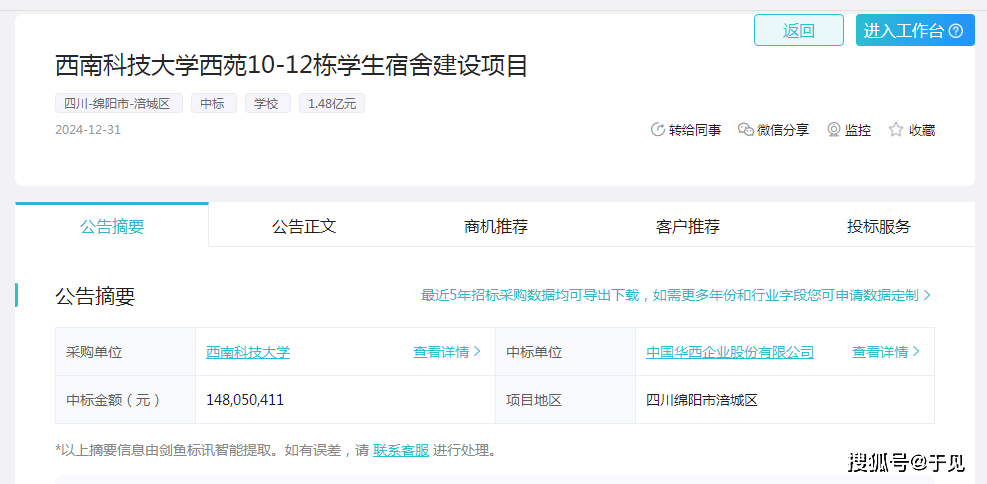Image resolution: width=987 pixels, height=484 pixels.
Task: Click the date 2024-12-31
Action: pos(88,130)
